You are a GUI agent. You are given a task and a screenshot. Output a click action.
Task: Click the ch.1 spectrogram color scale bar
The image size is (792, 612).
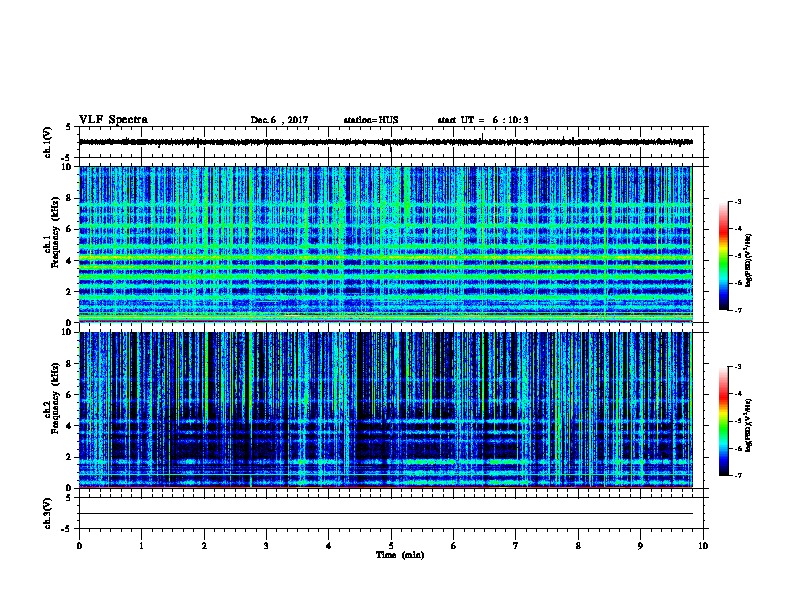[x=723, y=256]
